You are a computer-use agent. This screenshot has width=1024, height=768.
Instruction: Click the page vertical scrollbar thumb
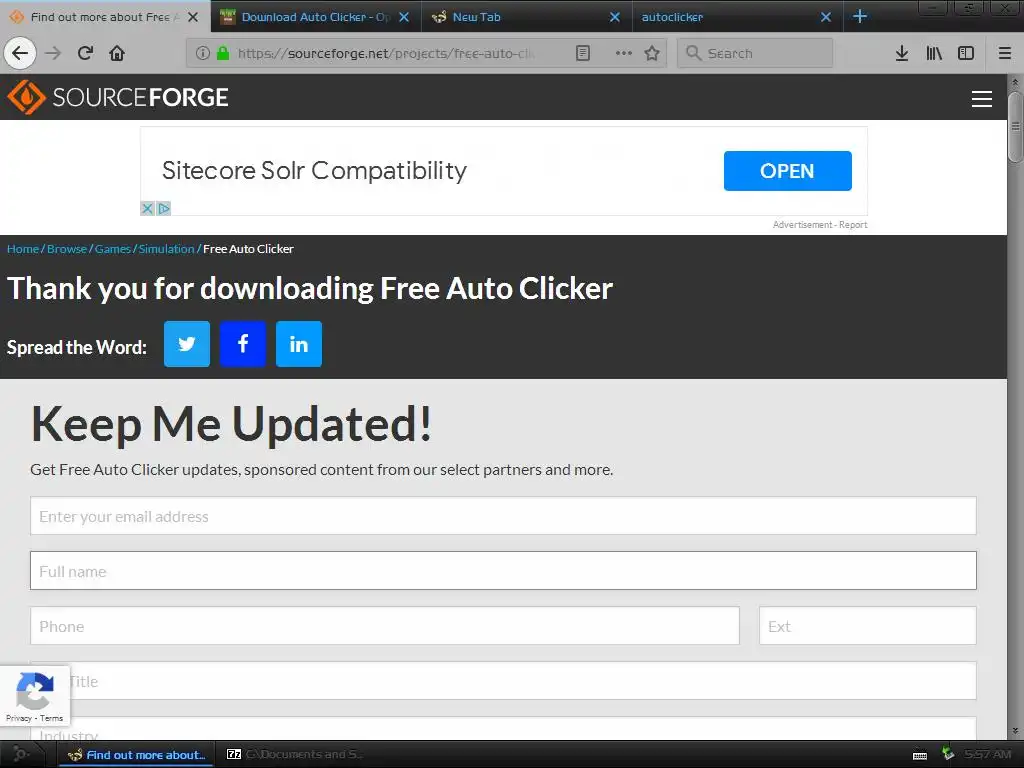(x=1015, y=127)
